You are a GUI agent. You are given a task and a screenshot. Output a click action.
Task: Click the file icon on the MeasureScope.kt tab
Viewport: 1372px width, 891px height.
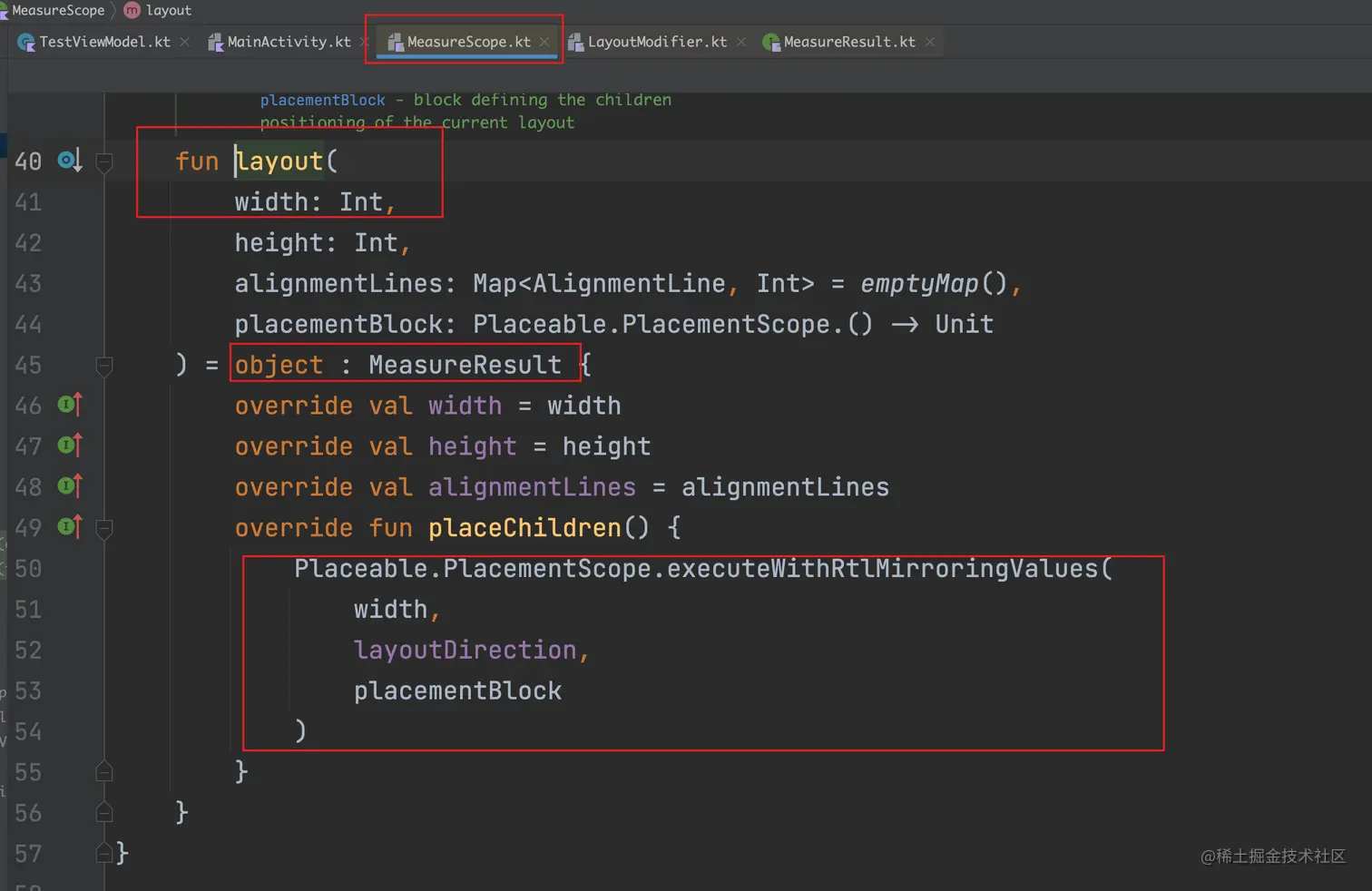pyautogui.click(x=395, y=42)
